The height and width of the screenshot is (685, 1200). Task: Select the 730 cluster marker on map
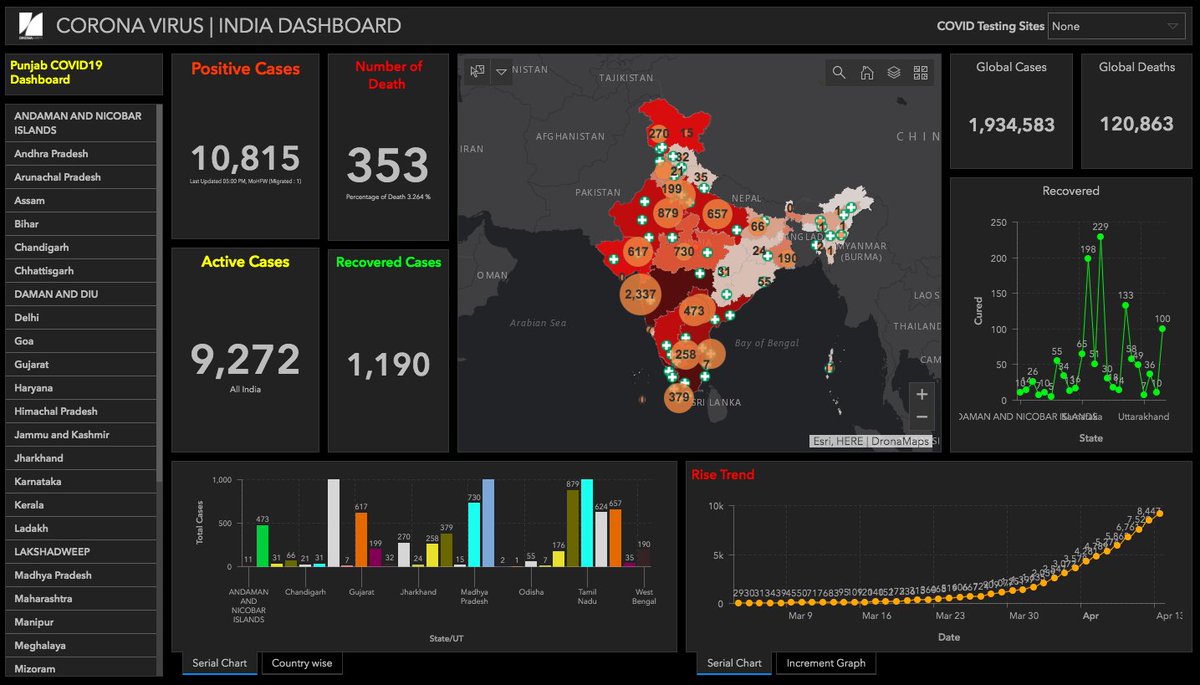pyautogui.click(x=684, y=252)
